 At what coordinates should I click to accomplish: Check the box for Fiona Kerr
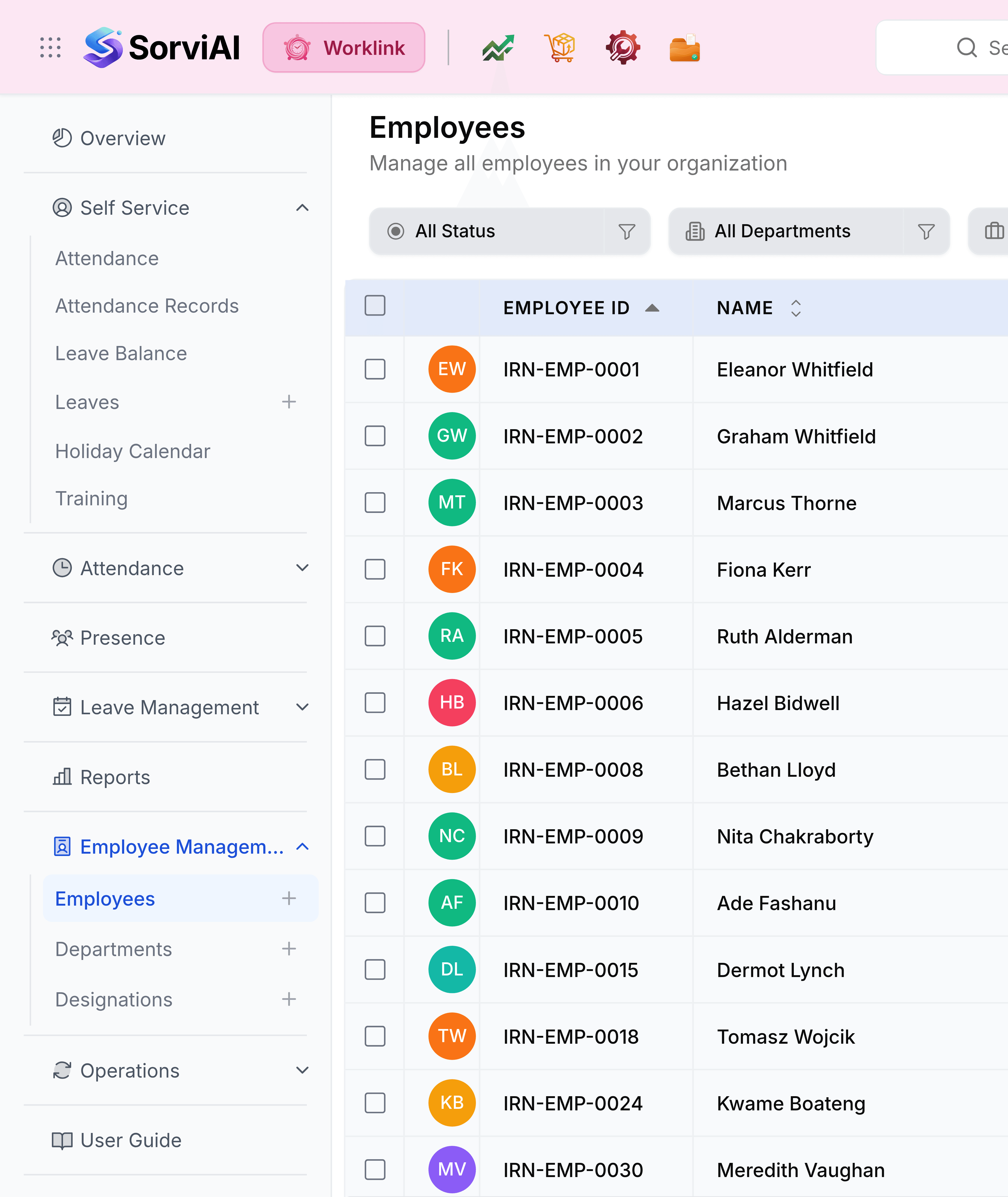[x=375, y=570]
